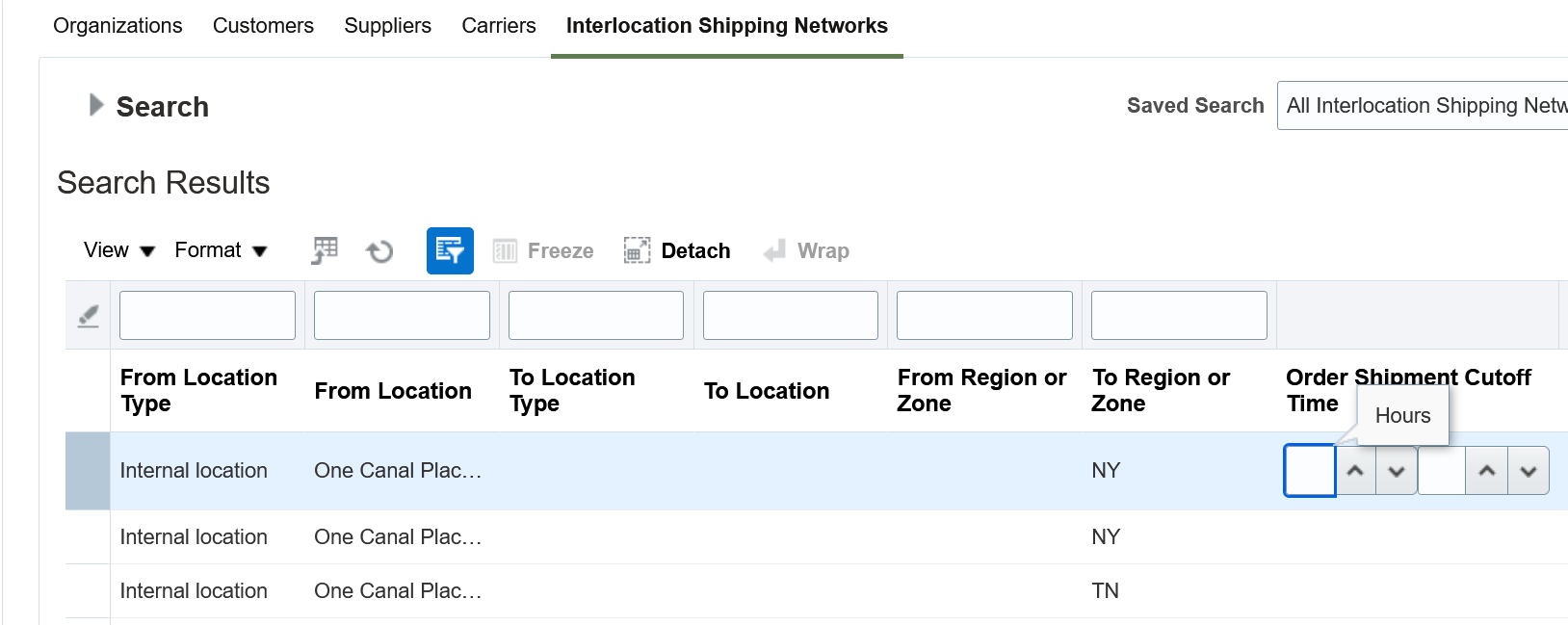The image size is (1568, 625).
Task: Toggle the Query By Example filter icon
Action: coord(450,251)
